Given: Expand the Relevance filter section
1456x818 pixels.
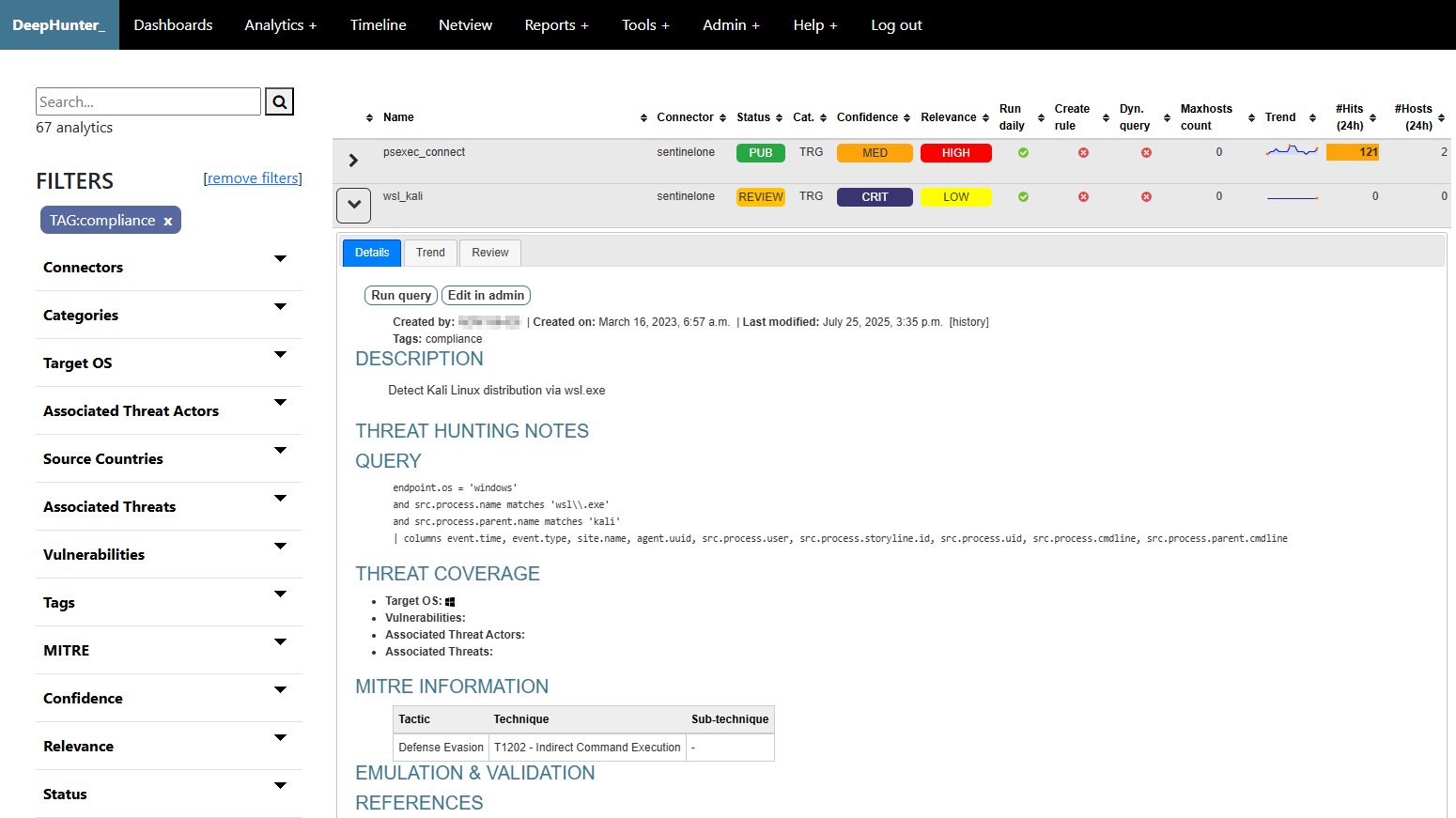Looking at the screenshot, I should (169, 746).
